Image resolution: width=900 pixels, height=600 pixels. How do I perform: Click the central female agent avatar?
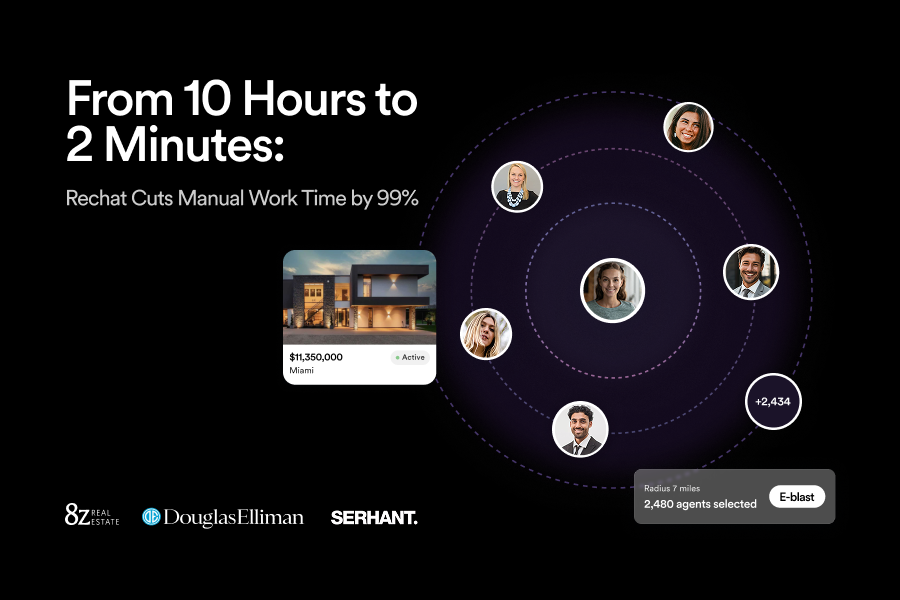click(611, 290)
